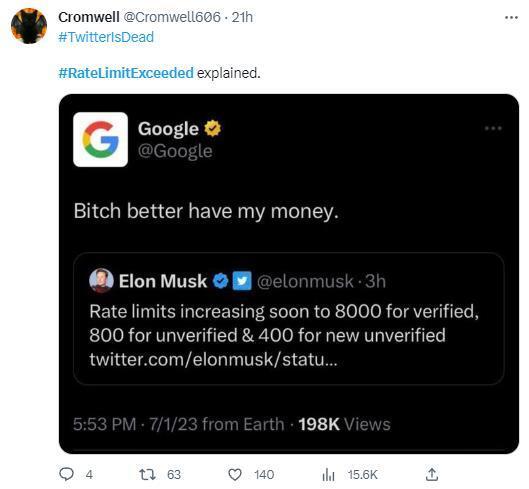The width and height of the screenshot is (529, 489).
Task: Expand the embedded Google tweet's more options
Action: (x=493, y=128)
